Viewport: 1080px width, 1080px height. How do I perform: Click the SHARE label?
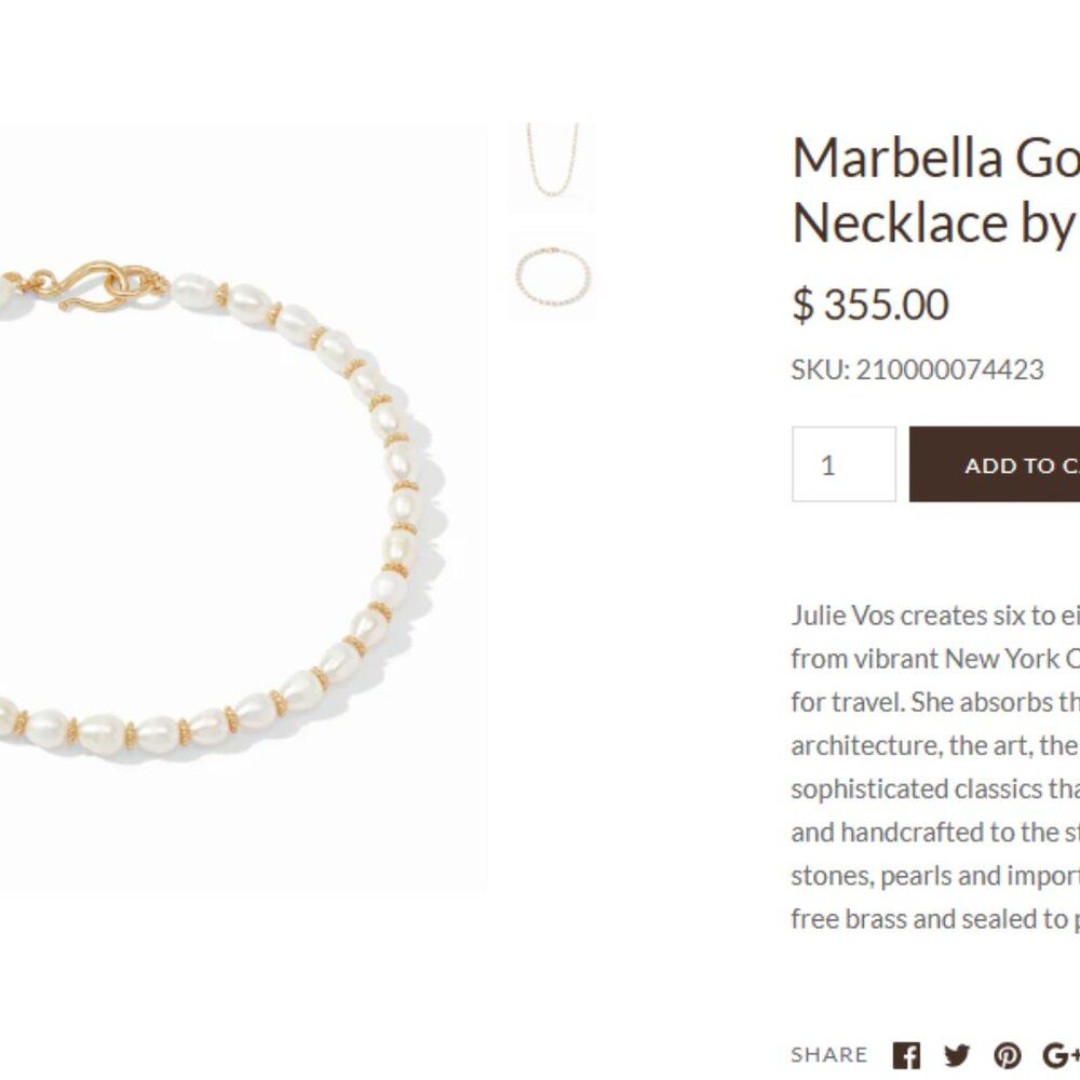pos(829,1055)
